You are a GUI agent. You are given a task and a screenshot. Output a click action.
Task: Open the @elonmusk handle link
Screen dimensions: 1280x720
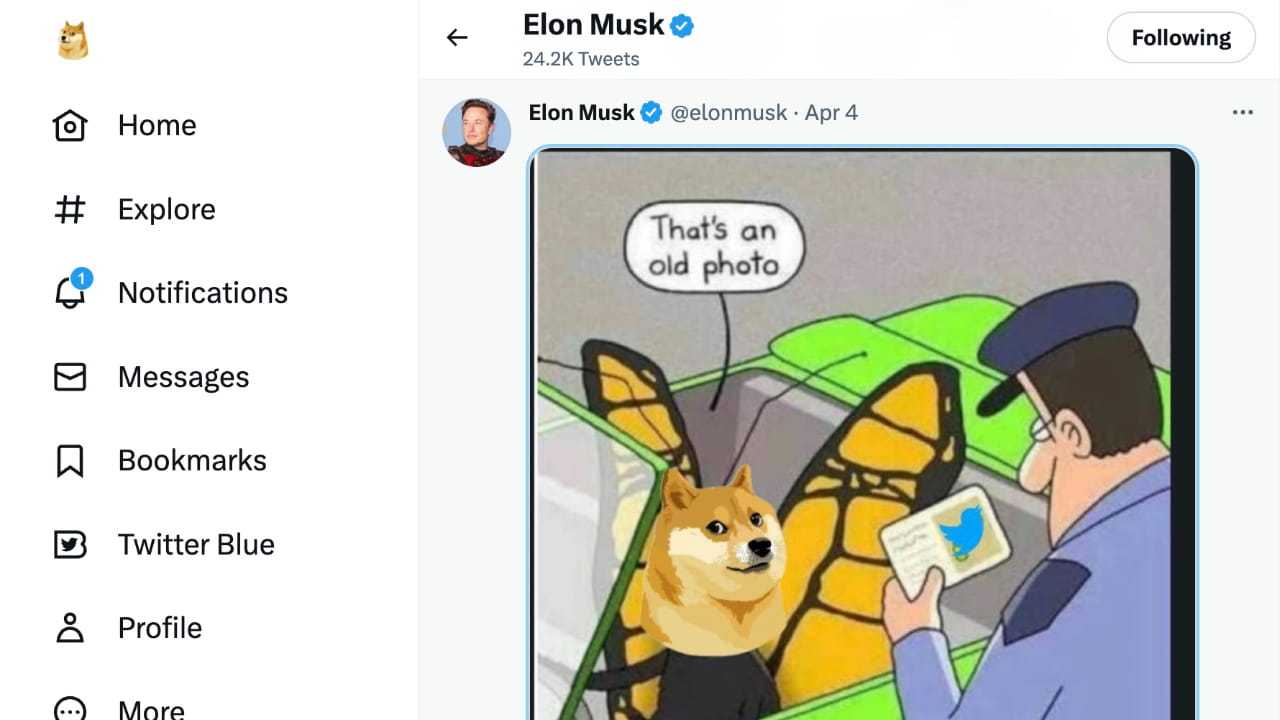tap(728, 112)
